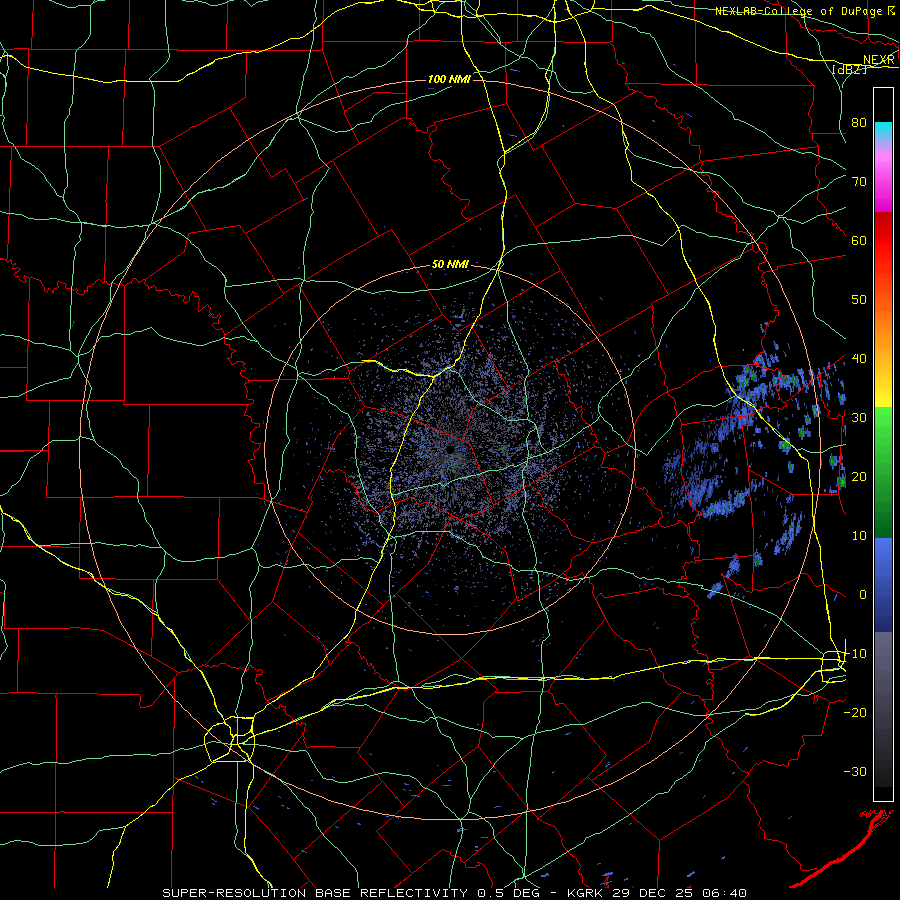Image resolution: width=900 pixels, height=900 pixels.
Task: Click the 0 dBZ scale value
Action: [863, 595]
